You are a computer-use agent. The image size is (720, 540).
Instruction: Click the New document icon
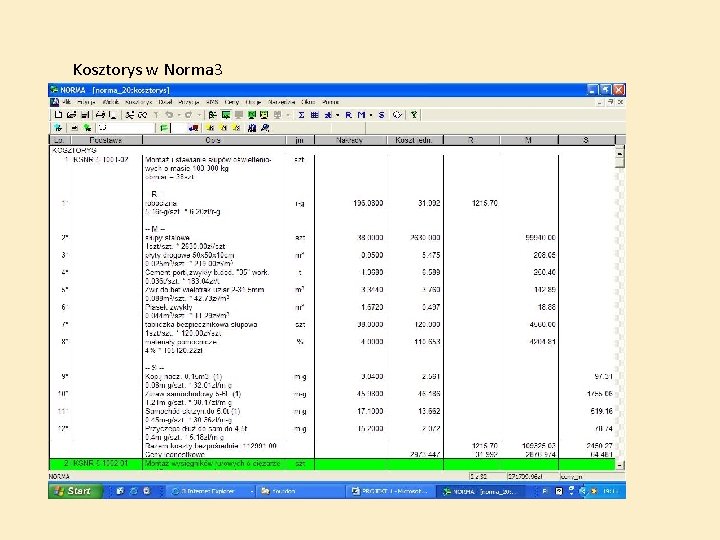pyautogui.click(x=58, y=115)
